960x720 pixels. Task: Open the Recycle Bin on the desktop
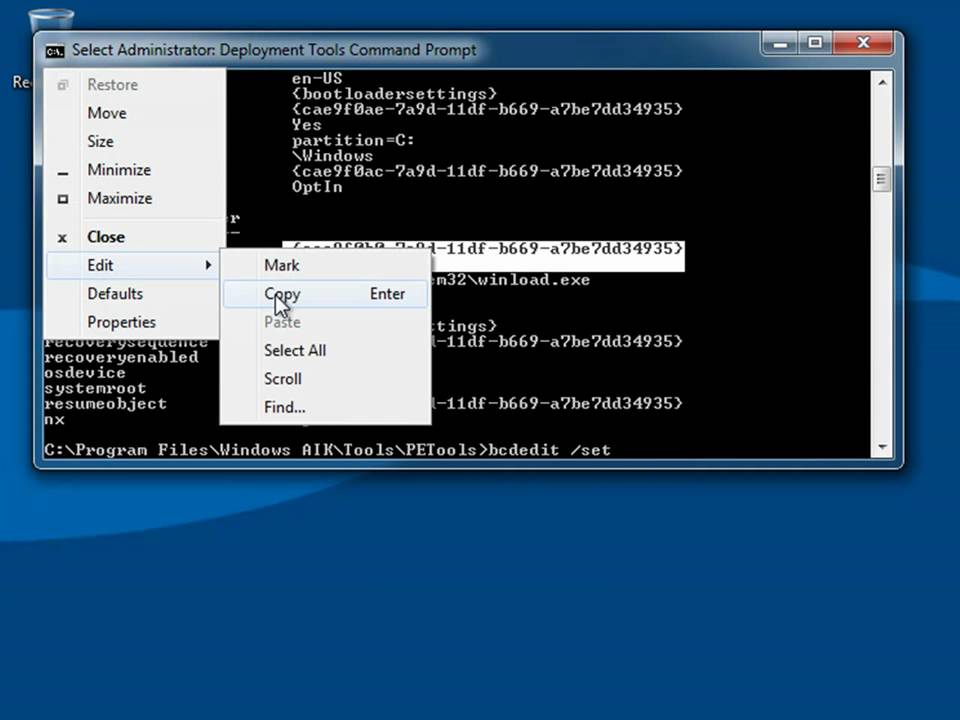[51, 20]
